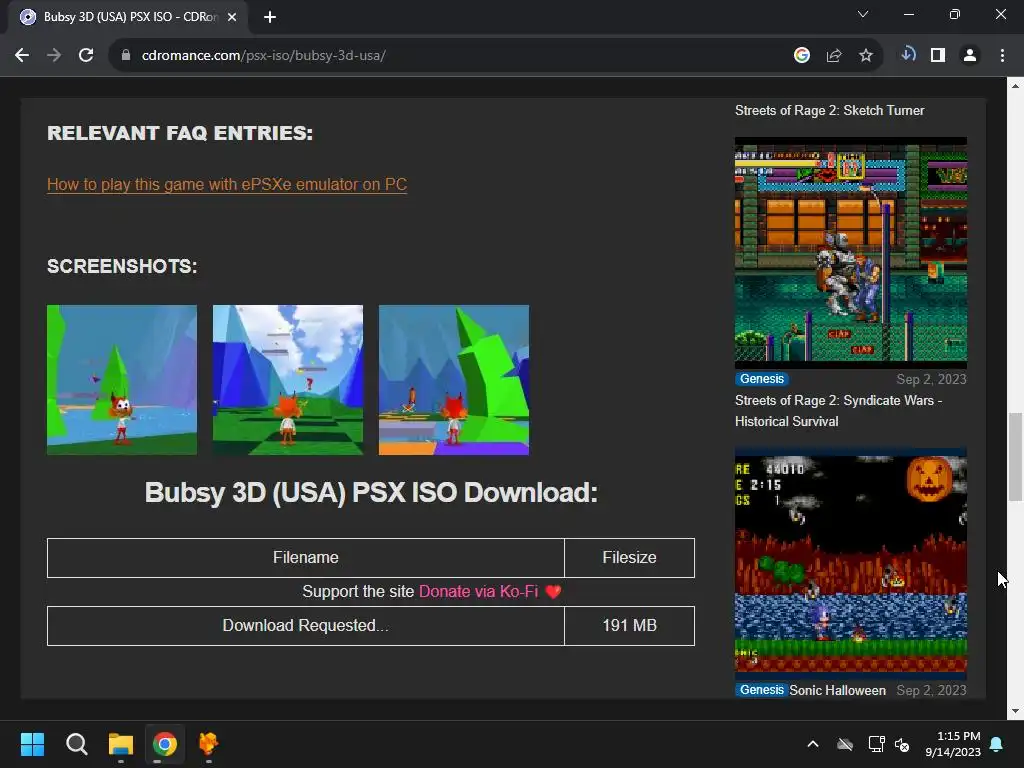Click the scrollbar down arrow
Viewport: 1024px width, 768px height.
click(1015, 711)
